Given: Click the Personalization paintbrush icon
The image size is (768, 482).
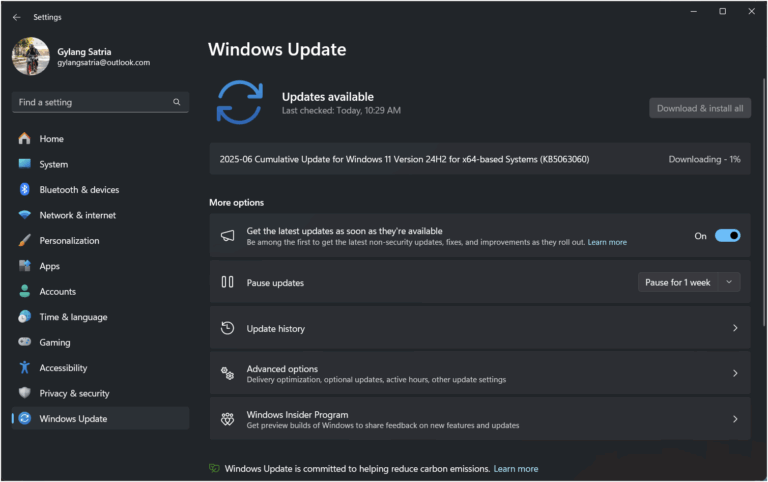Looking at the screenshot, I should (x=24, y=240).
